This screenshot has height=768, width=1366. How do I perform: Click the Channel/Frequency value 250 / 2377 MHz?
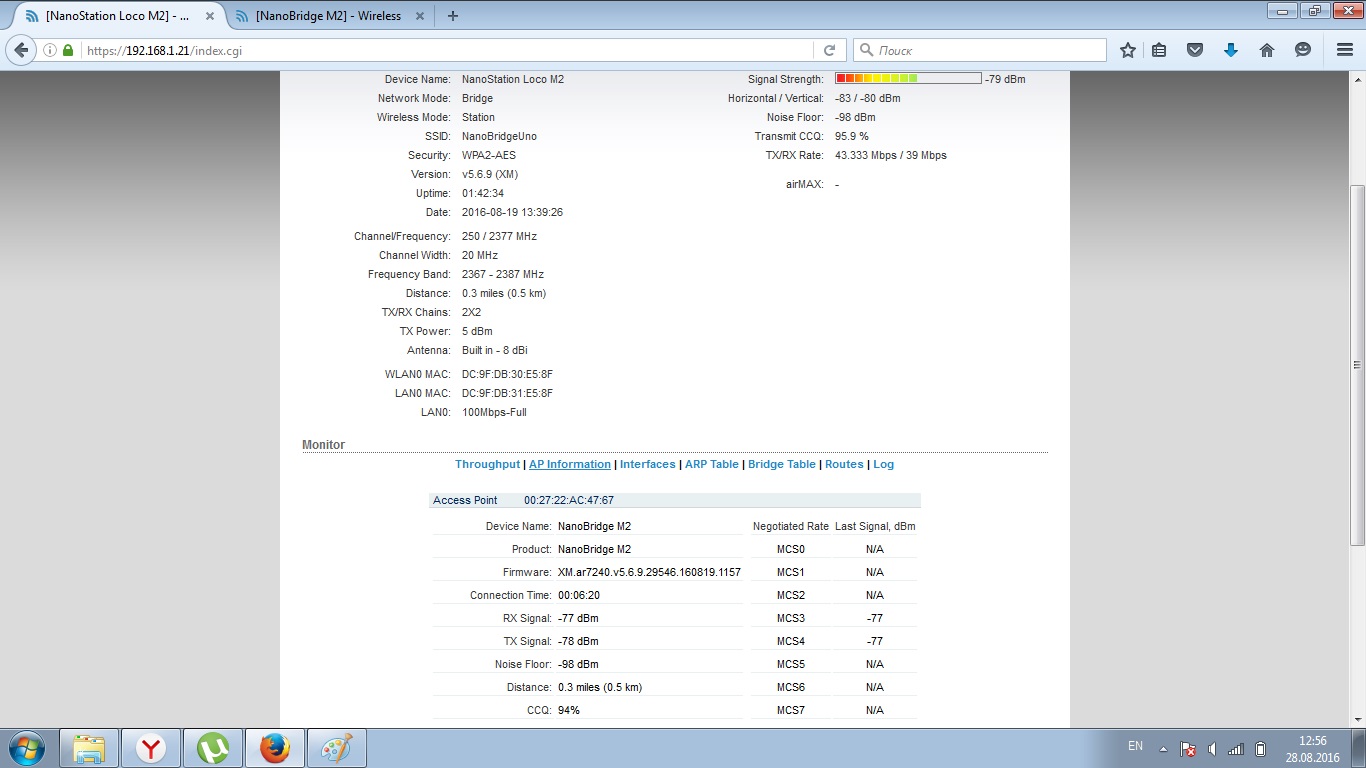[499, 236]
